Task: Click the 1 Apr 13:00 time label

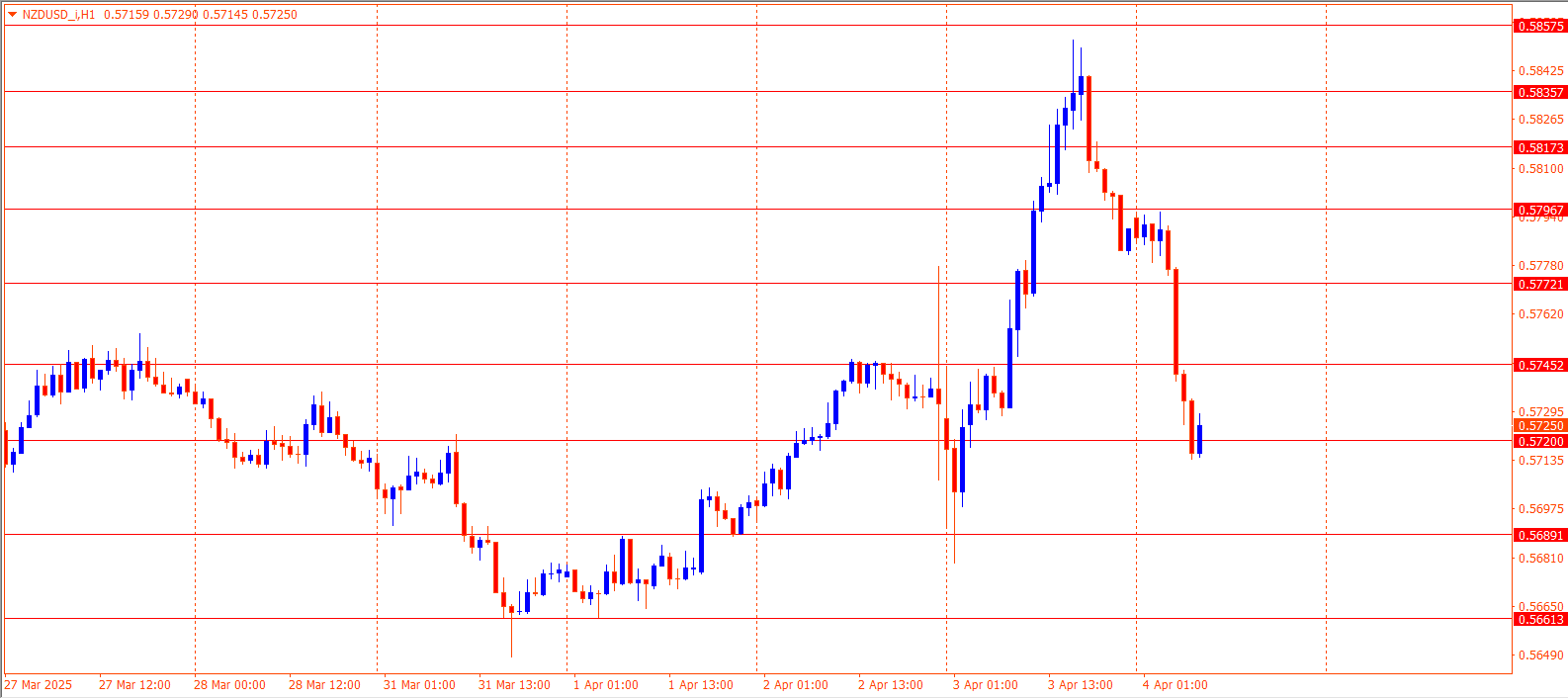Action: (x=701, y=685)
